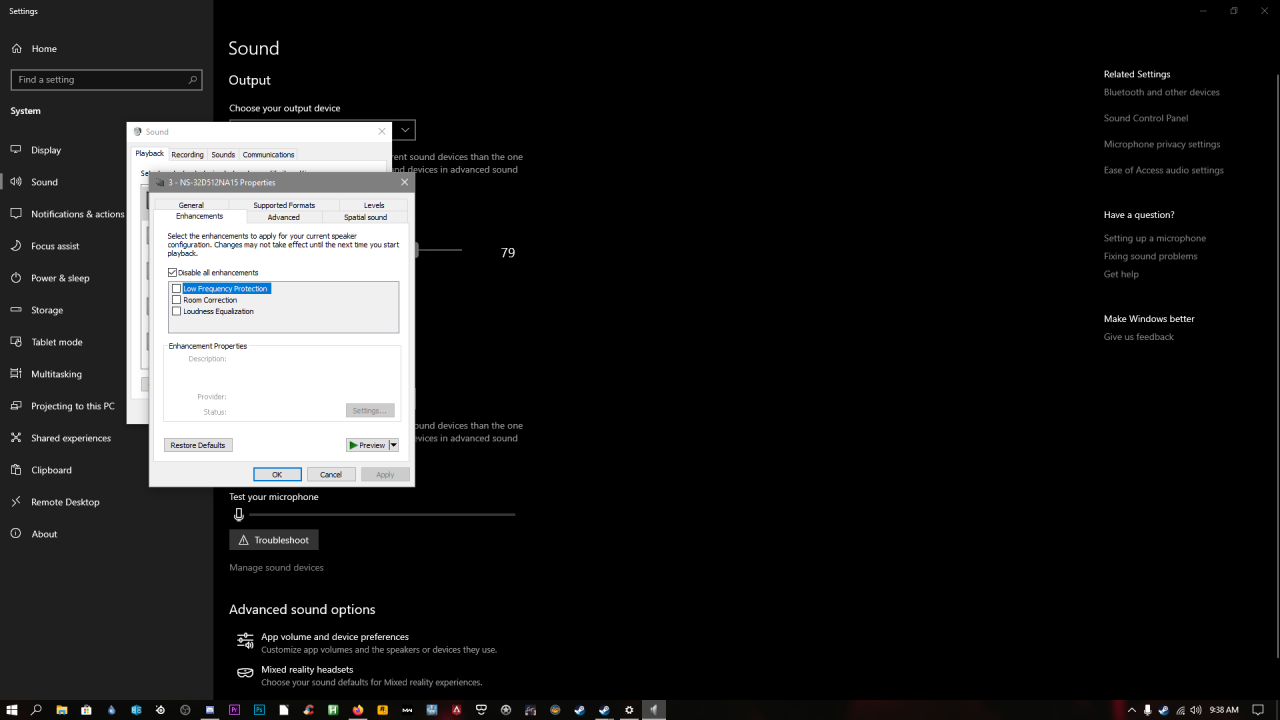Click the Troubleshoot warning icon
Viewport: 1280px width, 720px height.
tap(241, 540)
